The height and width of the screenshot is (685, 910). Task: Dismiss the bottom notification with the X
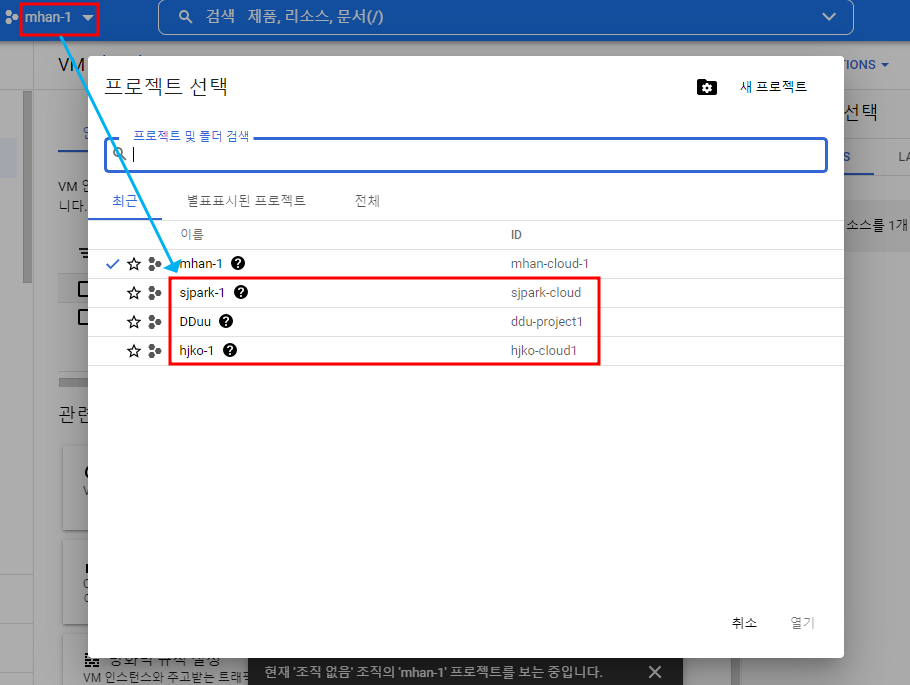tap(655, 672)
